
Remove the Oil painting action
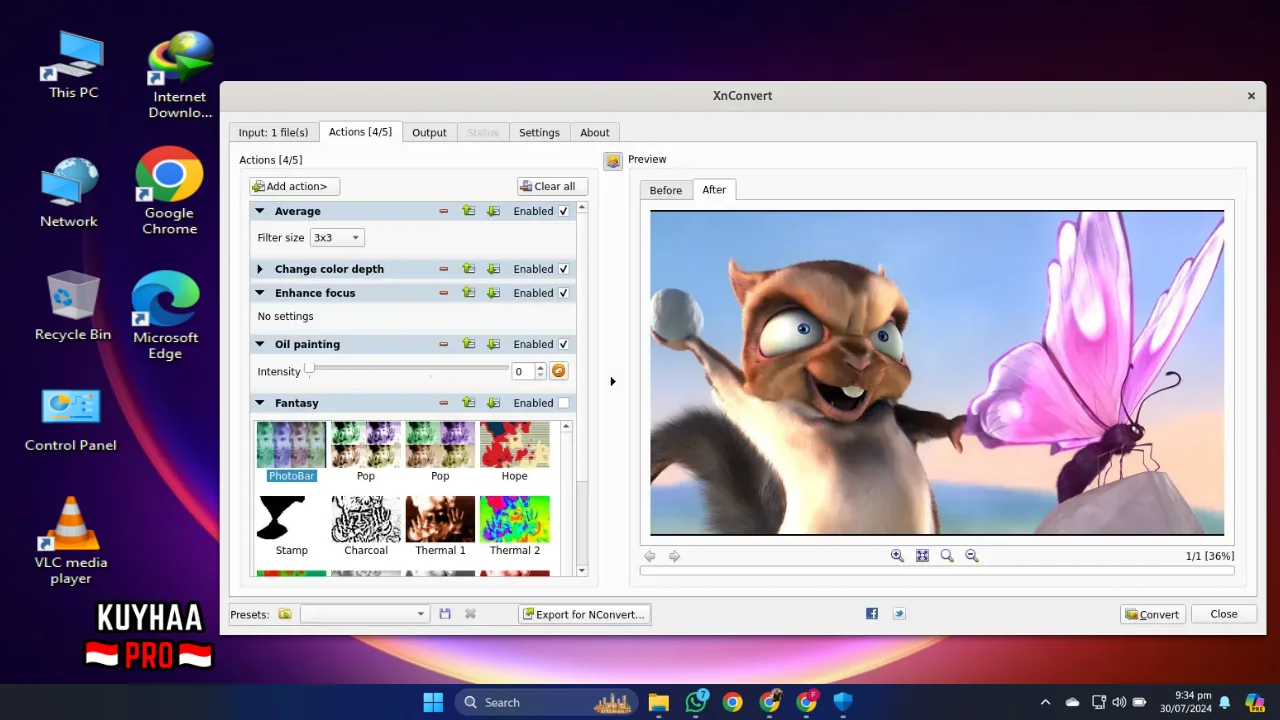(443, 344)
